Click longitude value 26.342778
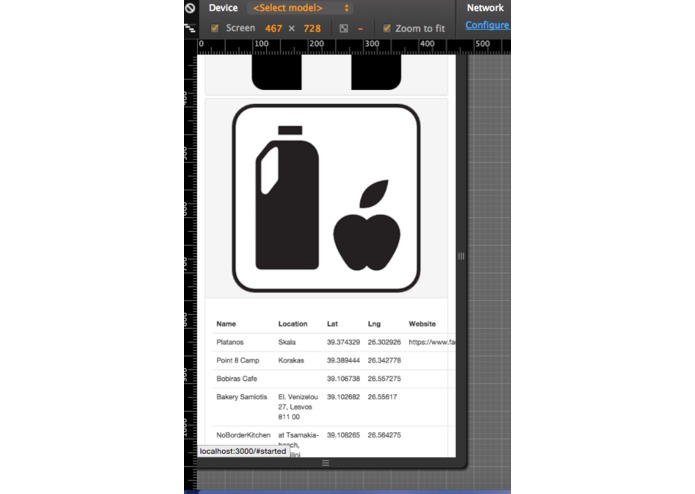 tap(384, 360)
